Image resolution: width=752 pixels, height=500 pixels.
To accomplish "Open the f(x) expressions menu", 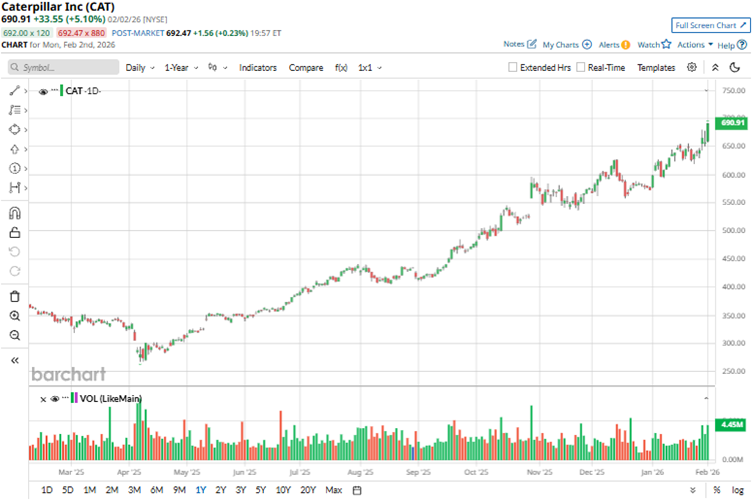I will coord(341,68).
